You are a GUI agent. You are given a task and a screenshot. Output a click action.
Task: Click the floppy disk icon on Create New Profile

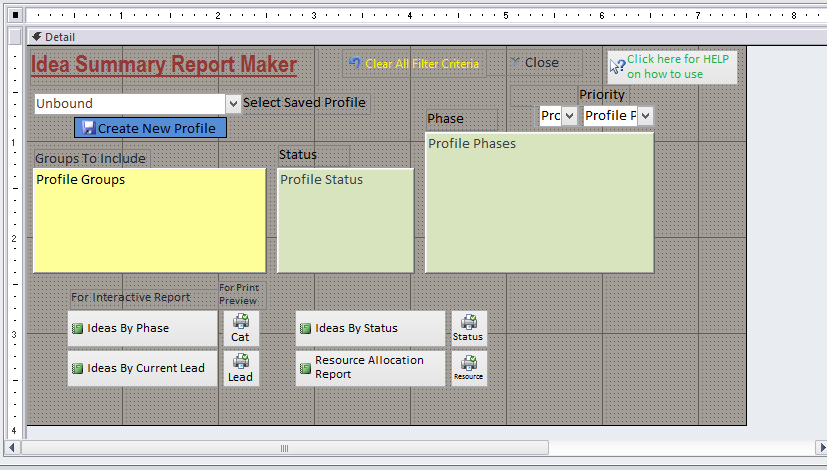(89, 128)
